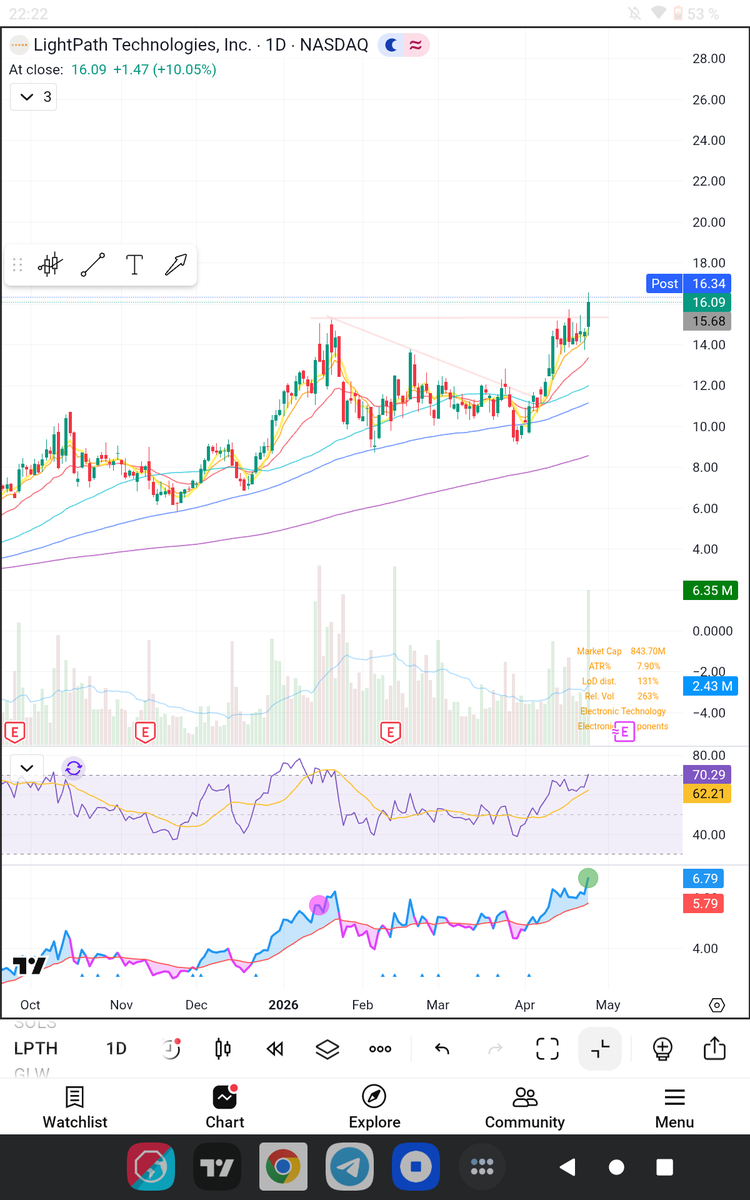Expand the indicators legend showing 3
The height and width of the screenshot is (1200, 750).
point(33,97)
